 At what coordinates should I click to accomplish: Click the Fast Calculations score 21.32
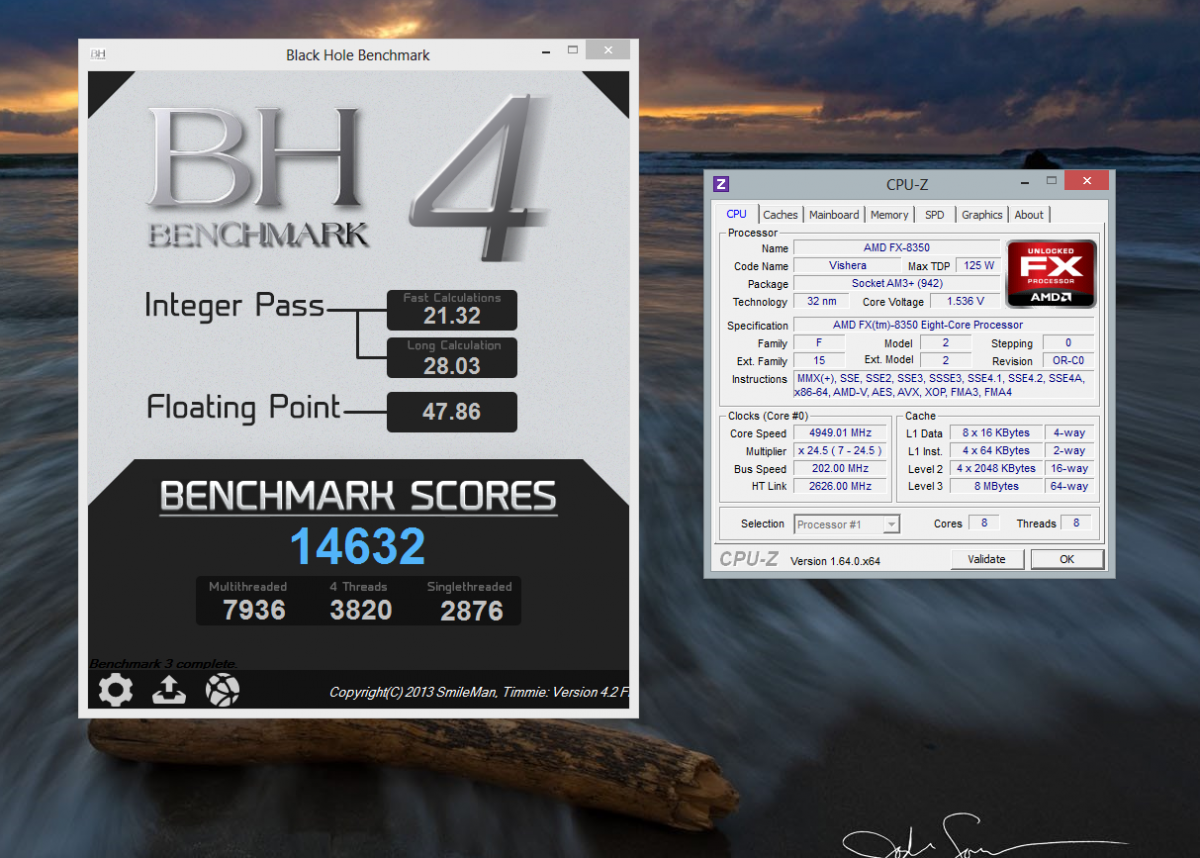tap(452, 316)
